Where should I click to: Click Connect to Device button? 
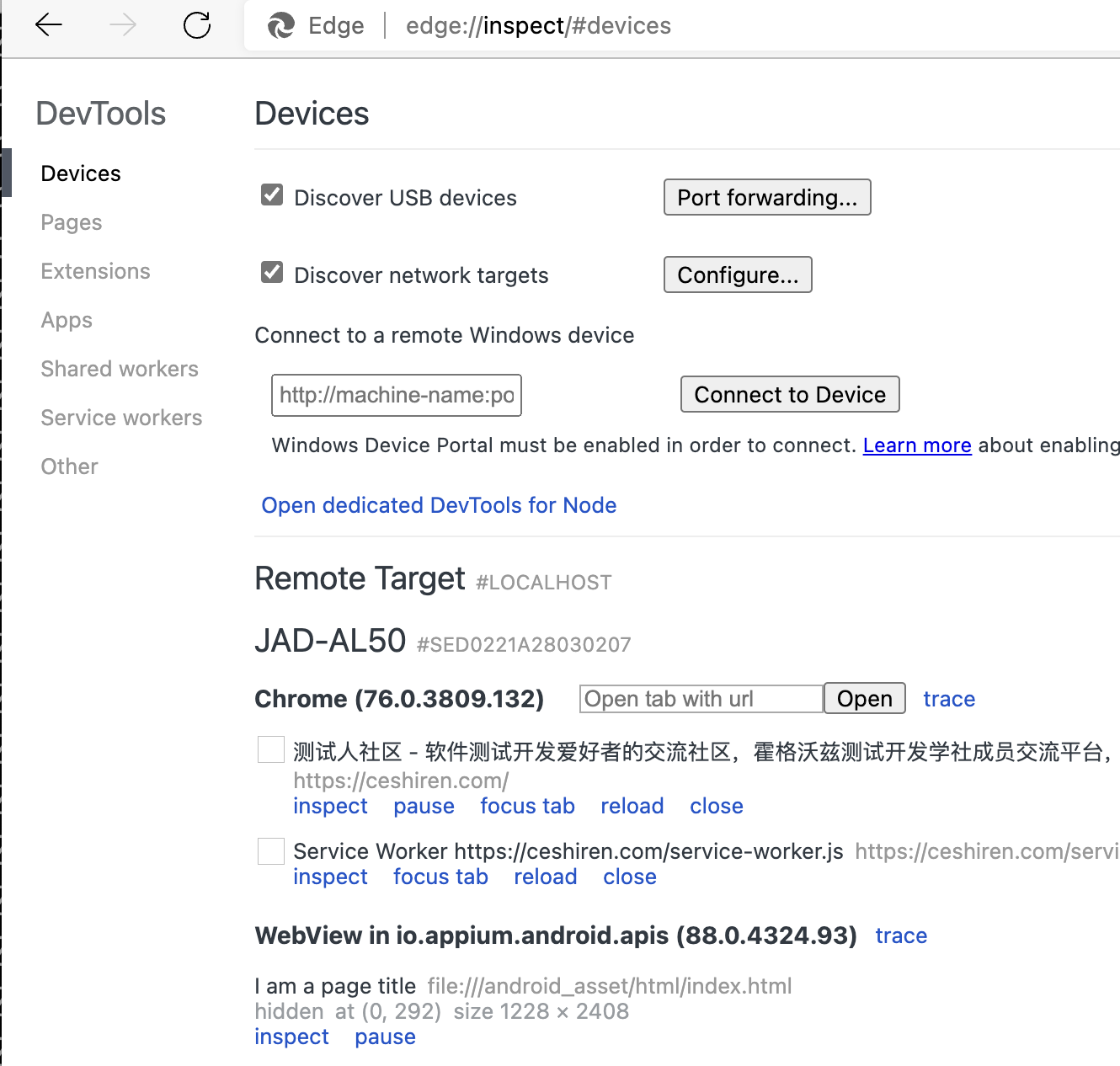pos(790,395)
